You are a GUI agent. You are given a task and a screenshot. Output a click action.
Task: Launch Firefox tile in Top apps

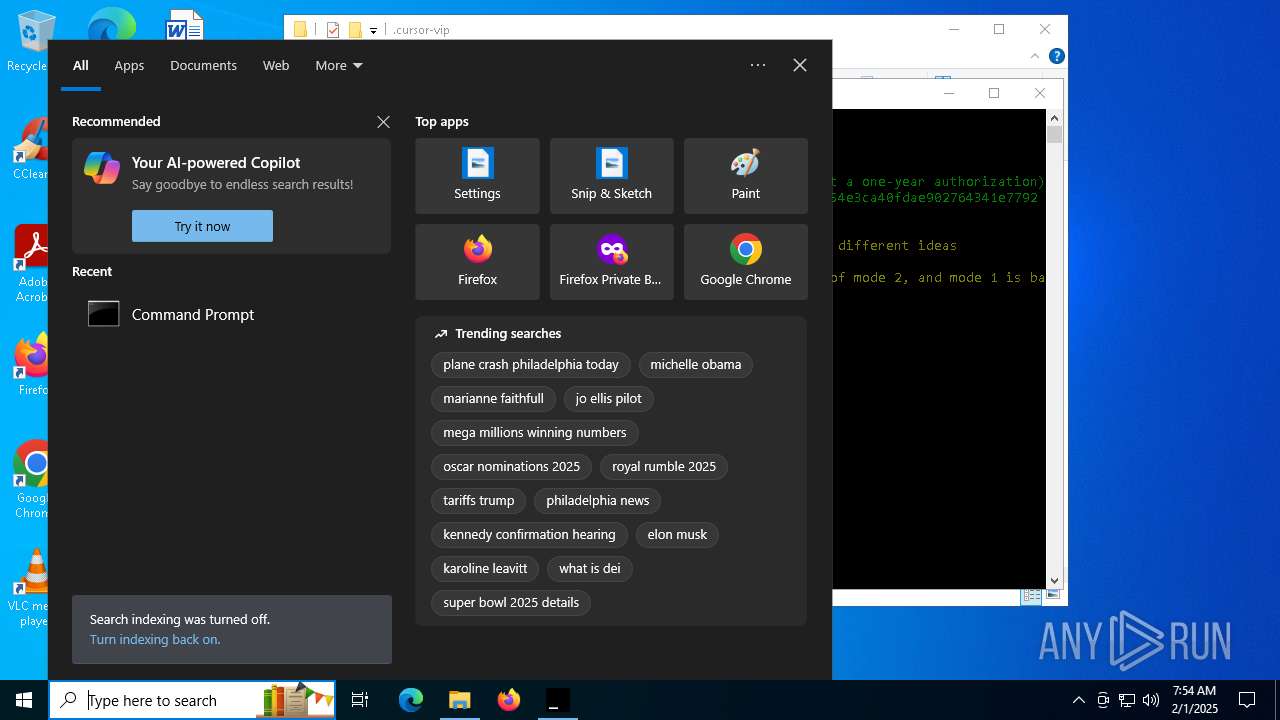coord(477,262)
